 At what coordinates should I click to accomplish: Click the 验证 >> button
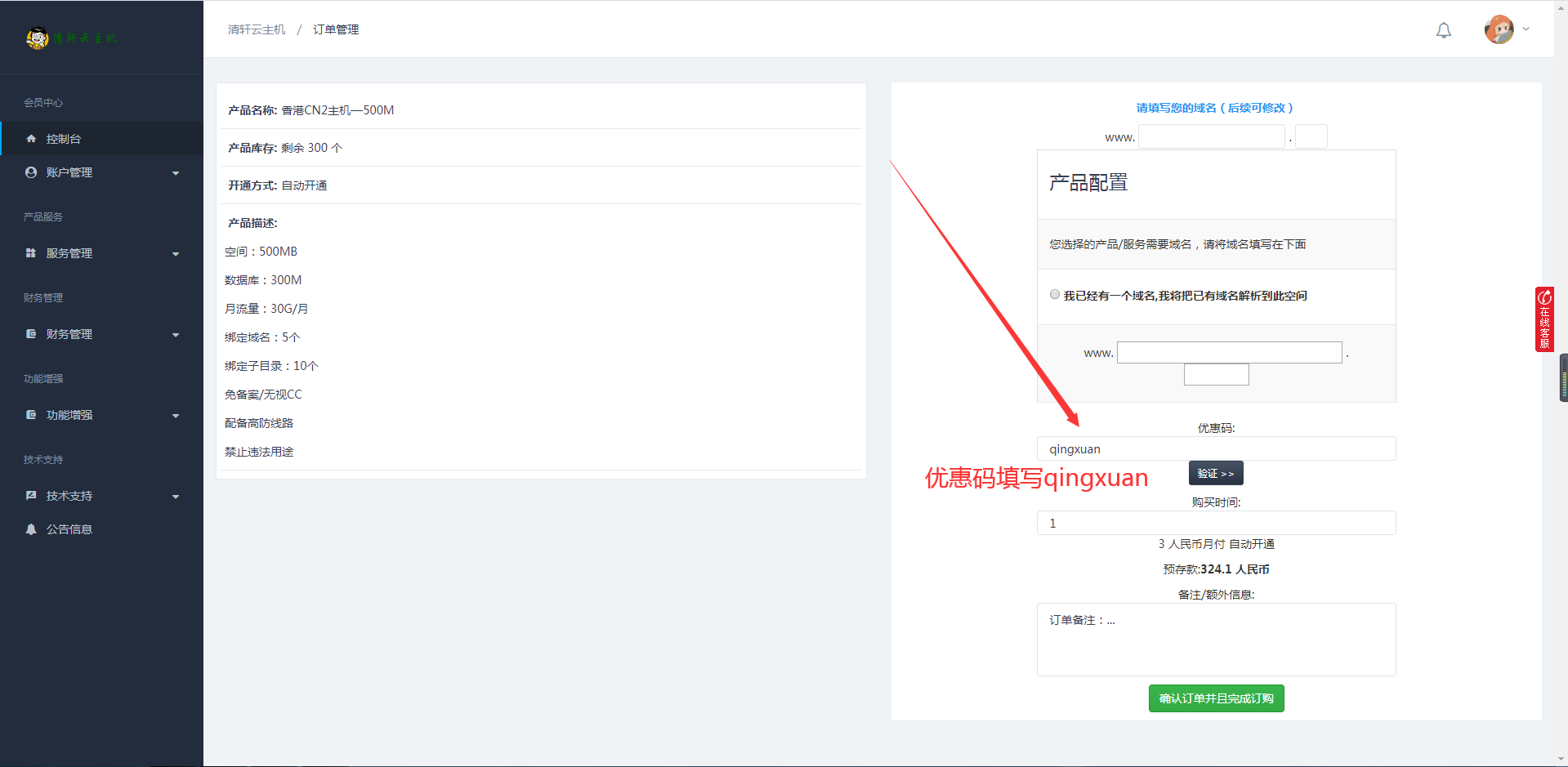click(1215, 474)
